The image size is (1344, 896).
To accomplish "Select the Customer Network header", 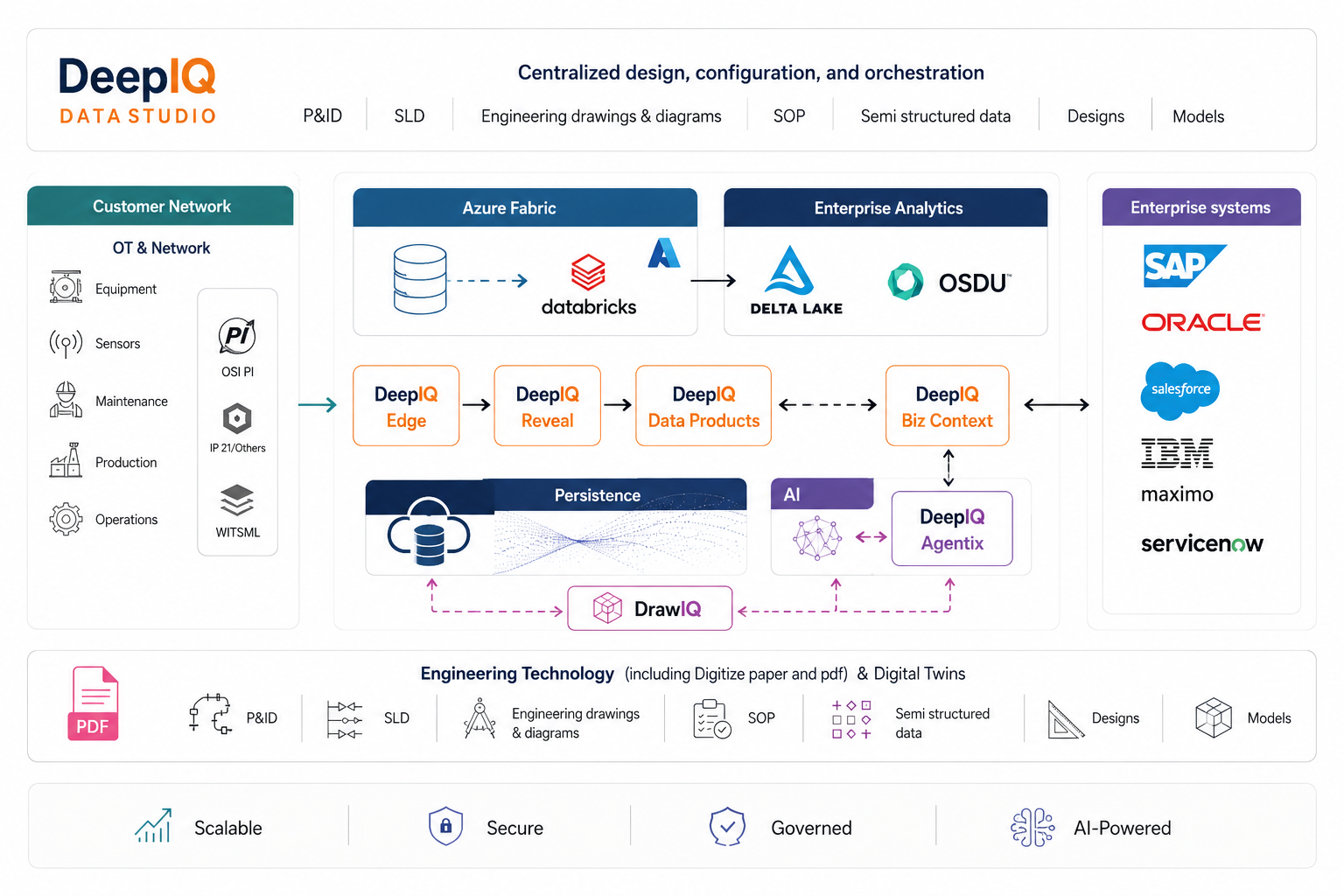I will 161,206.
